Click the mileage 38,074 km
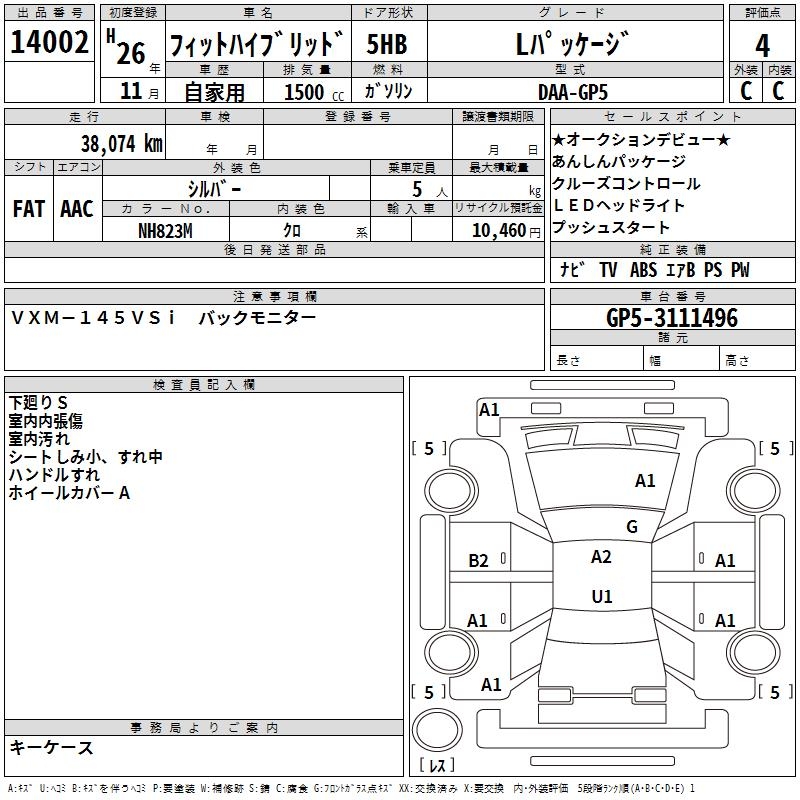This screenshot has height=800, width=800. (122, 143)
